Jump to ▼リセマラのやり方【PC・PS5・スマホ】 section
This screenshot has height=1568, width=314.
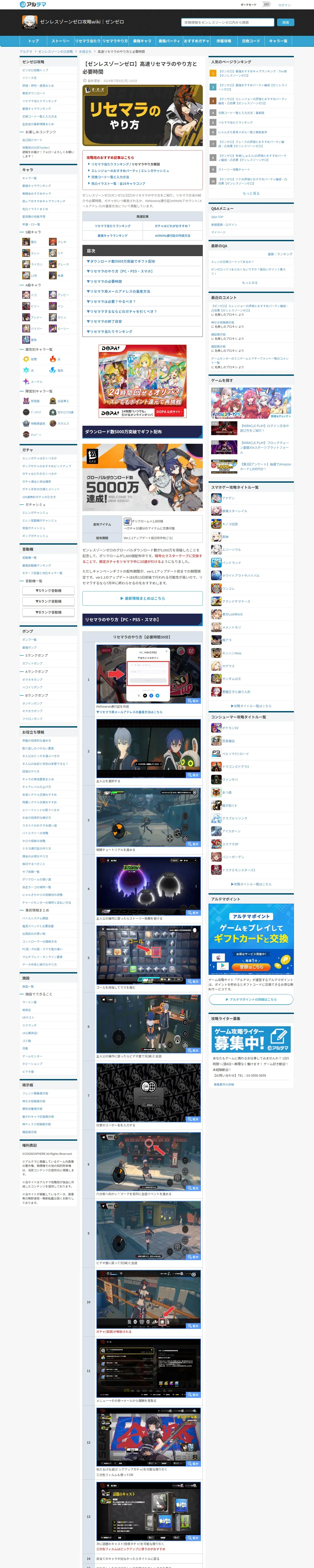pyautogui.click(x=120, y=272)
